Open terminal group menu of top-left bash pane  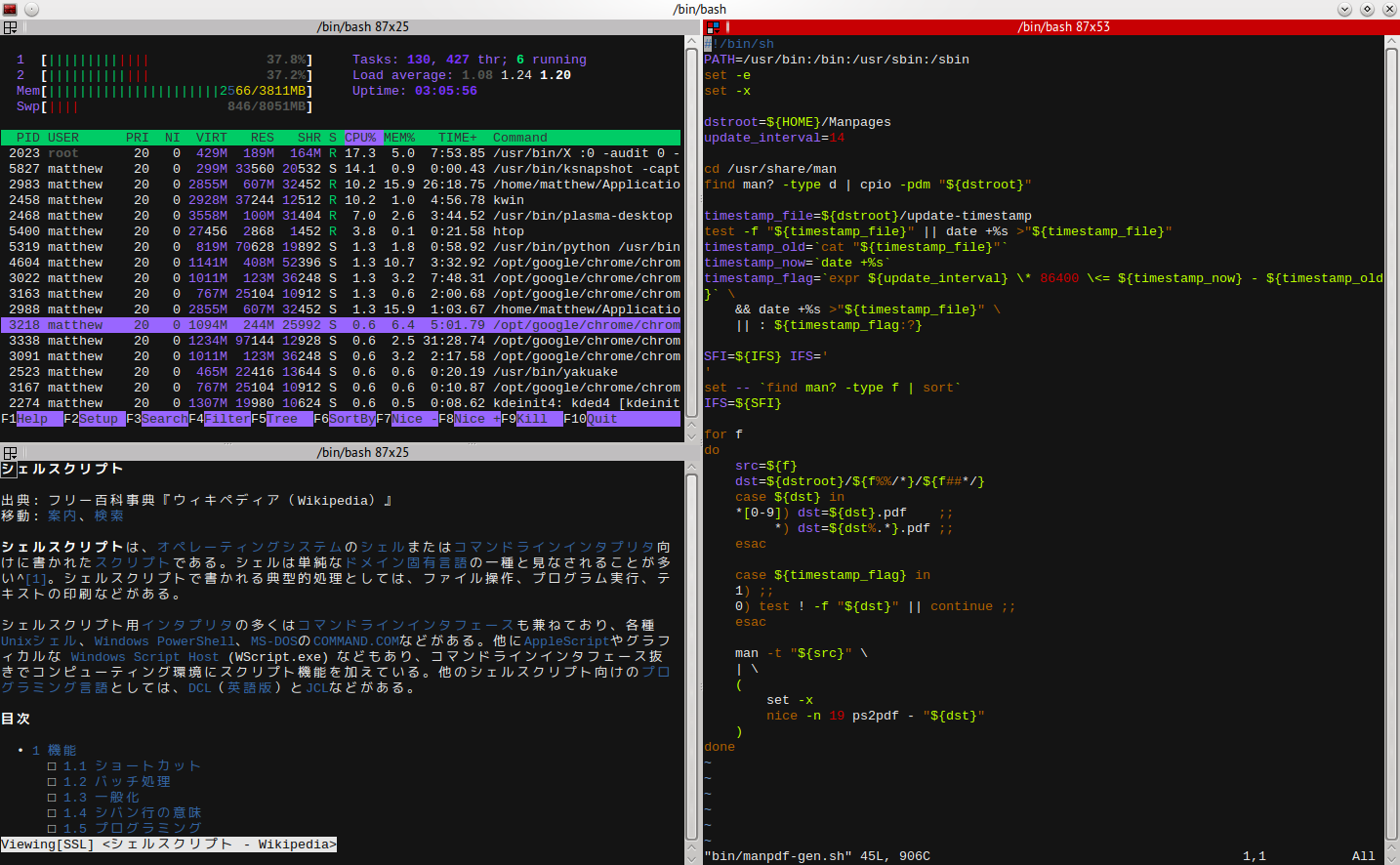coord(10,27)
